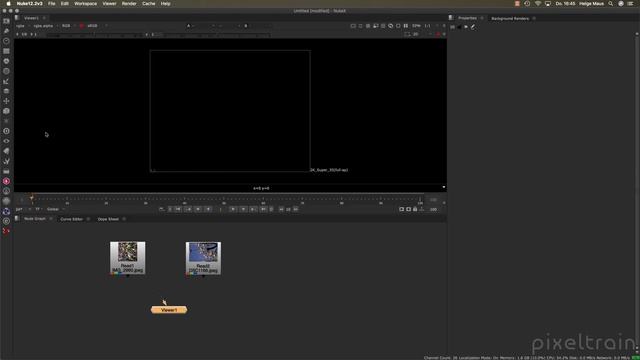The height and width of the screenshot is (360, 640).
Task: Switch to the Curve Editor tab
Action: click(x=71, y=219)
